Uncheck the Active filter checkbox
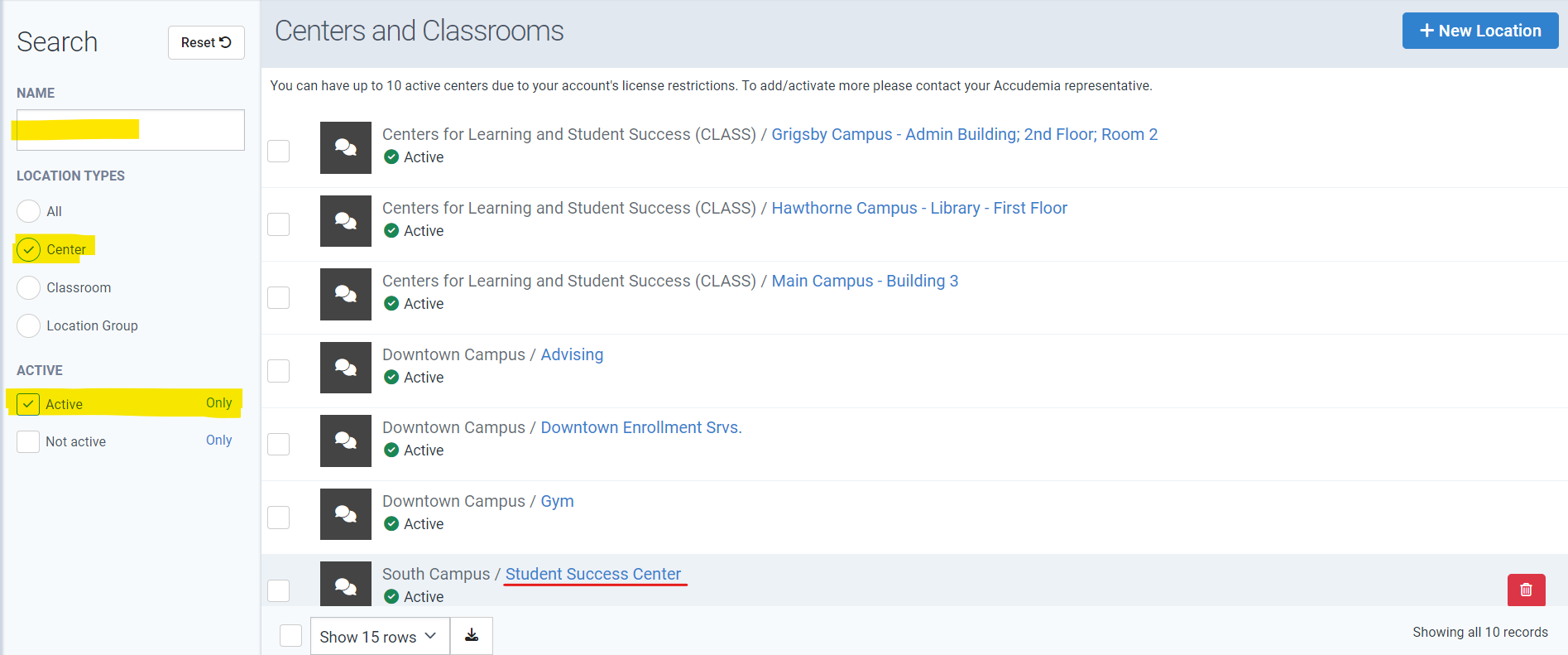Image resolution: width=1568 pixels, height=655 pixels. tap(28, 404)
